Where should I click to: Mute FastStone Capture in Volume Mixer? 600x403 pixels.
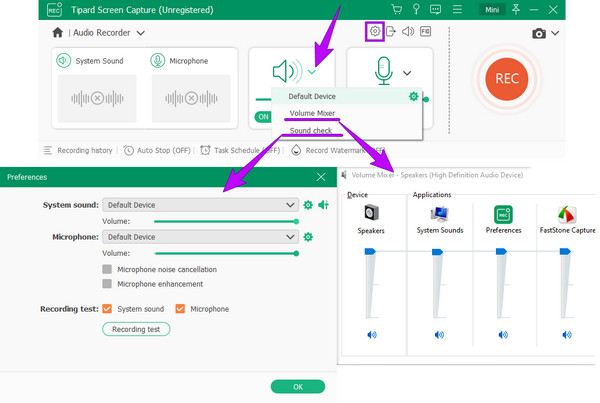click(567, 335)
